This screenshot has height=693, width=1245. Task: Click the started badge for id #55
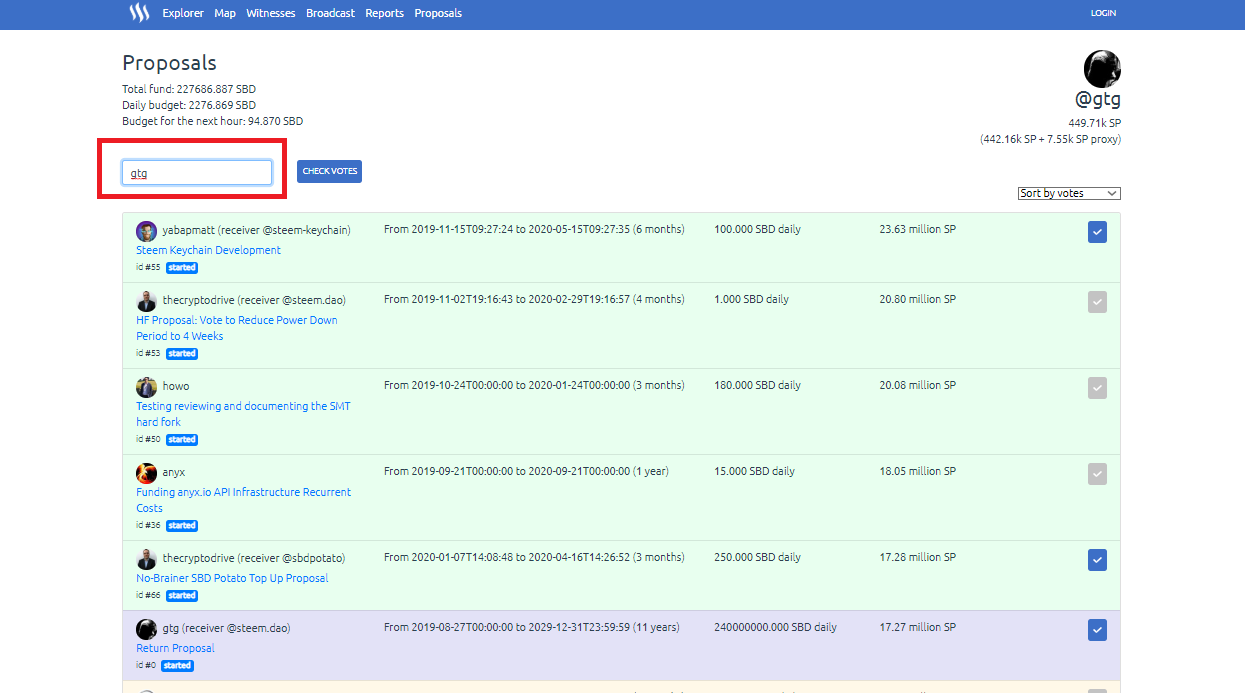pos(182,268)
